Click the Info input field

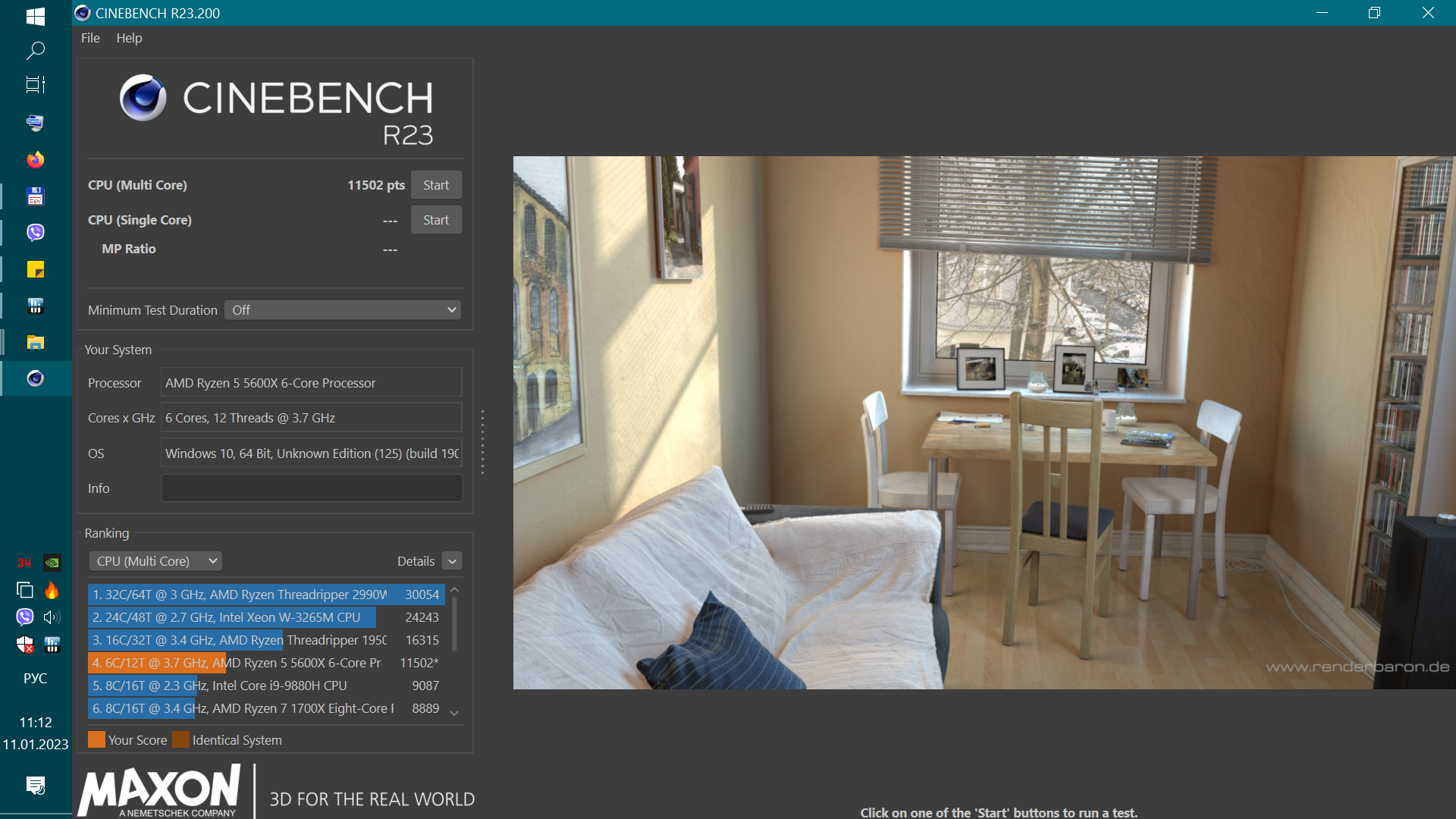click(311, 488)
